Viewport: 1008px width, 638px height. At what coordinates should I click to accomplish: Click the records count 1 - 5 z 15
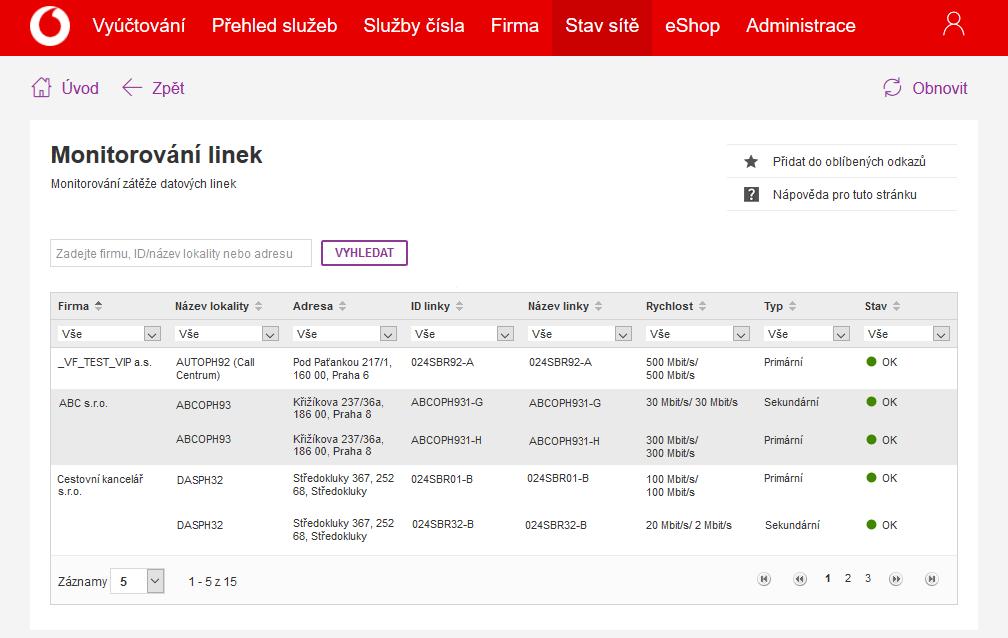point(212,581)
